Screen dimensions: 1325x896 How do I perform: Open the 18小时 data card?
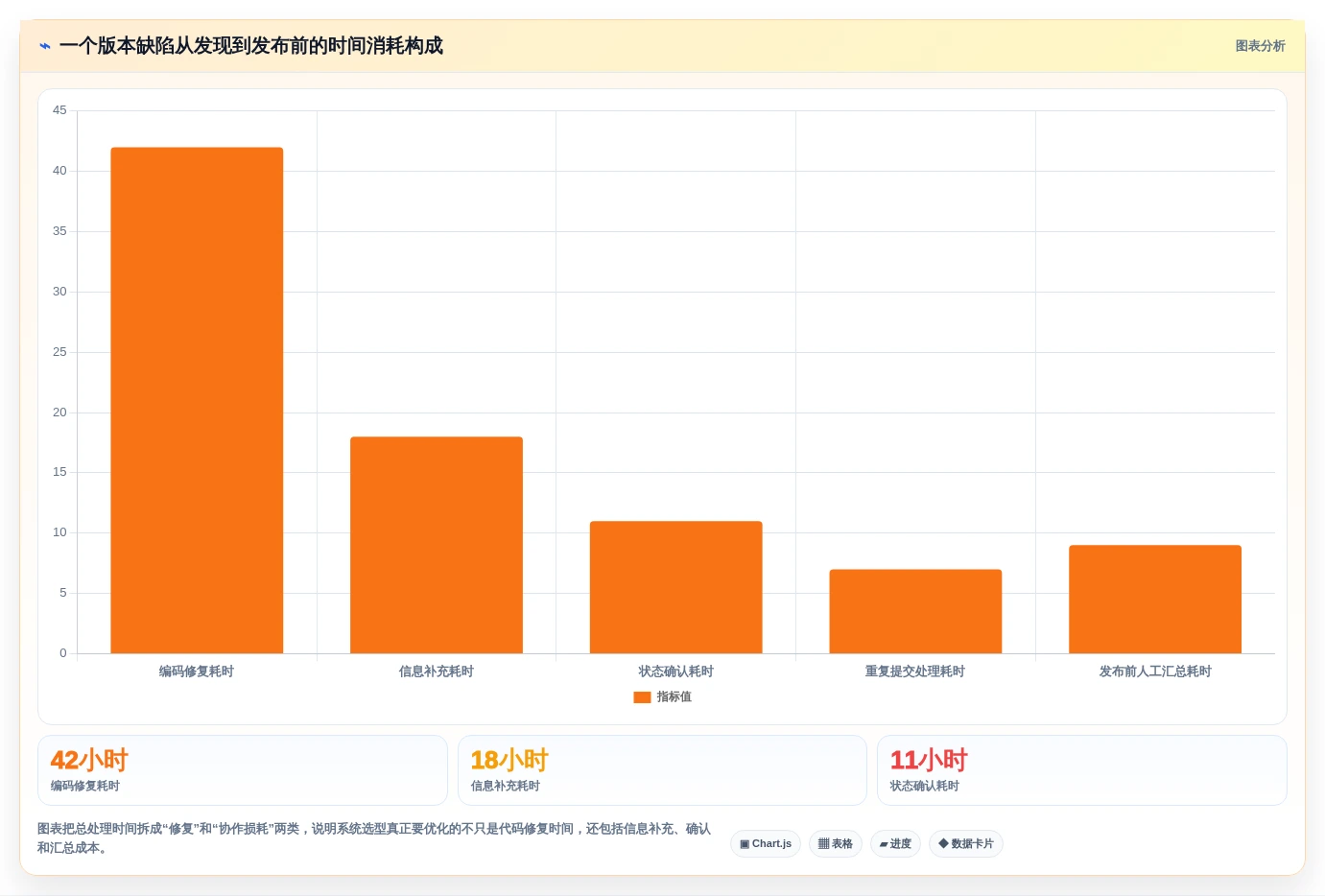point(662,770)
